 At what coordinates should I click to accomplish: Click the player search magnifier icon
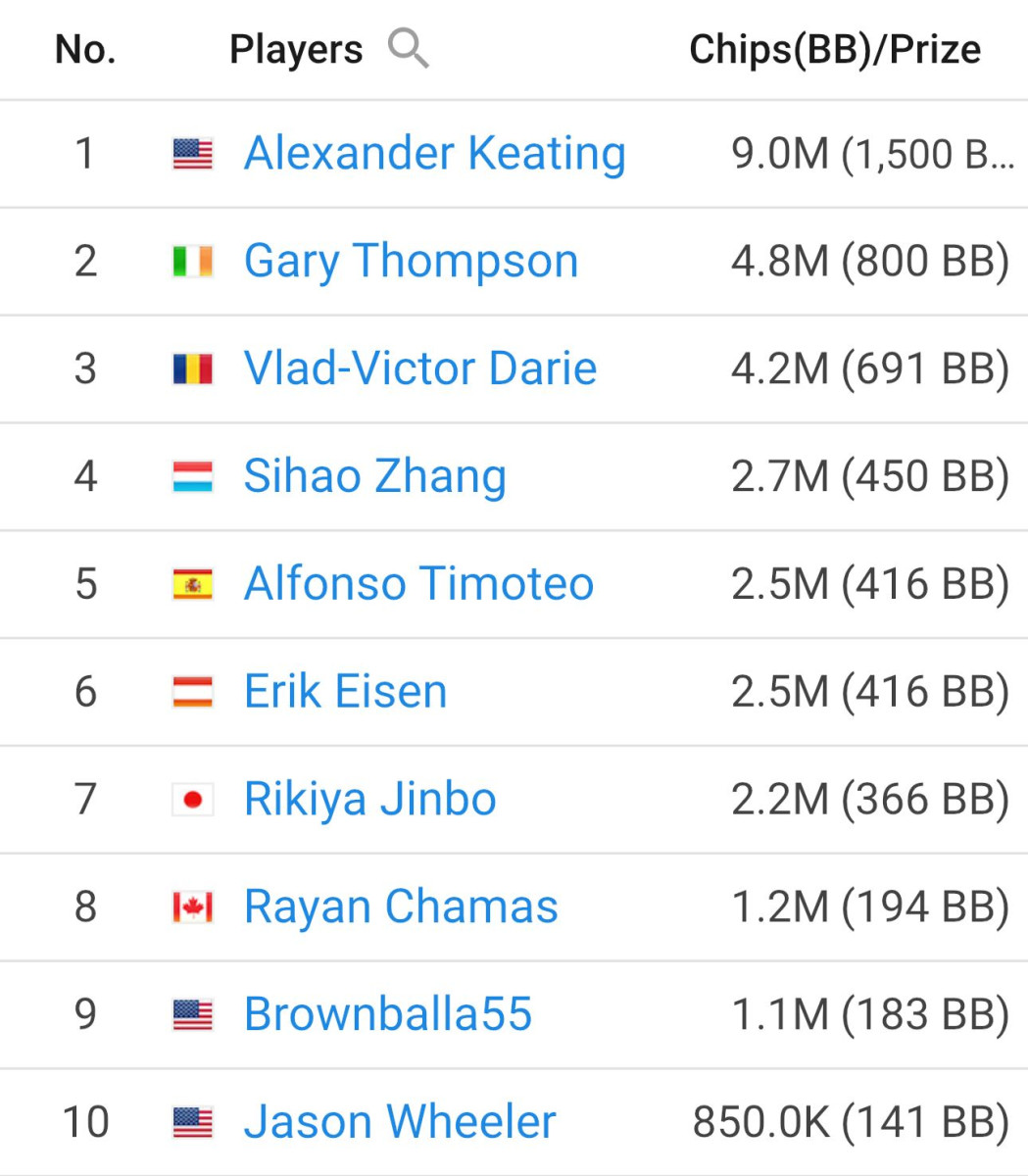[408, 48]
